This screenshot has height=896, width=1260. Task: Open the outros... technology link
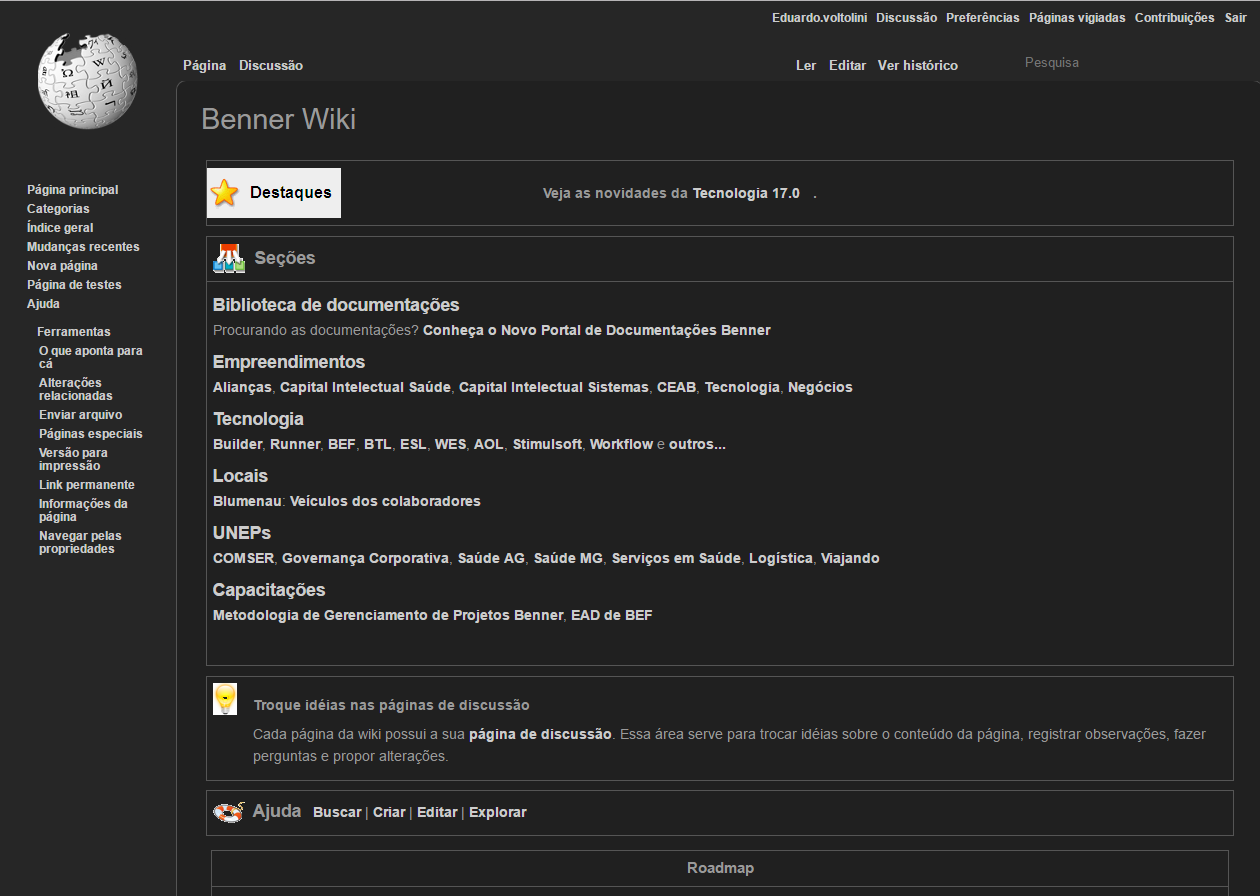pos(697,444)
